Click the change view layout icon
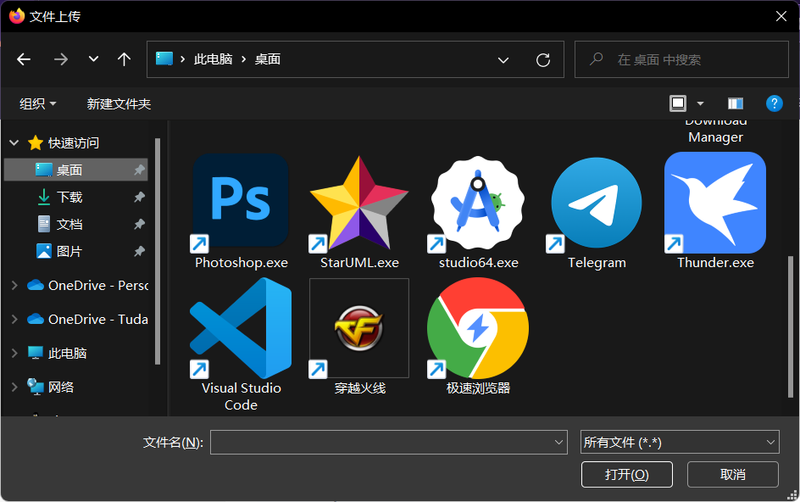This screenshot has height=502, width=800. point(678,104)
